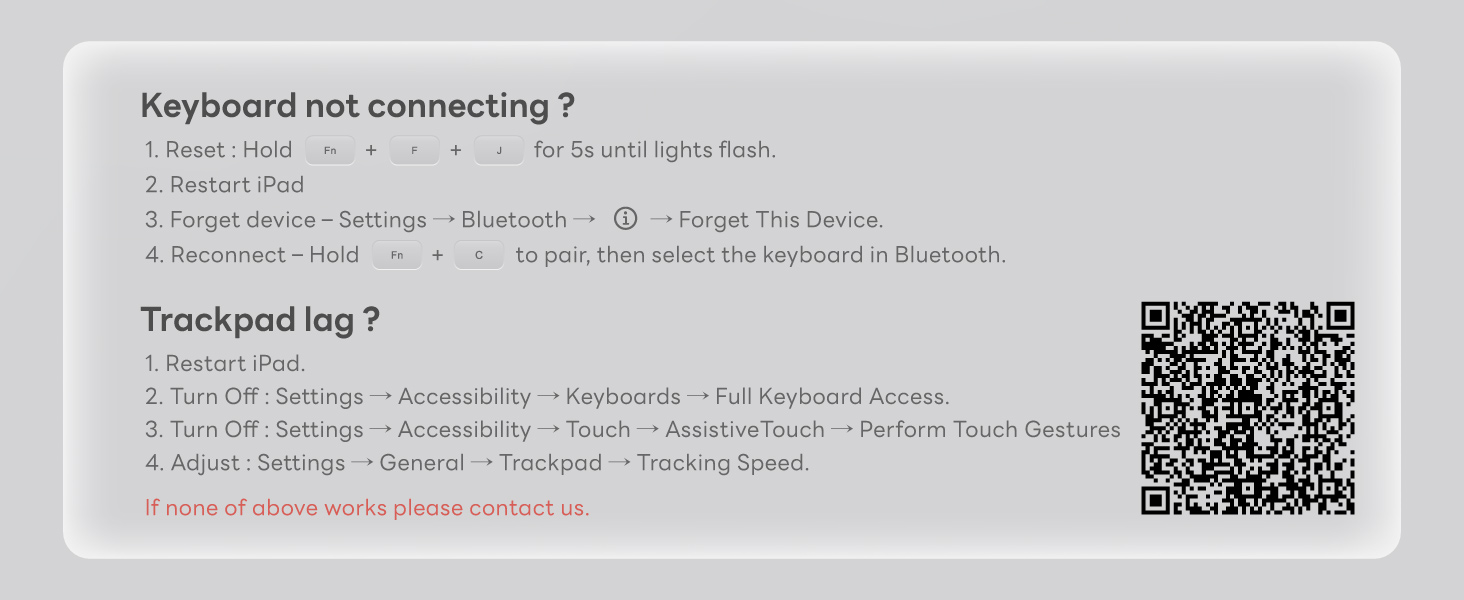Select the 'AssistiveTouch' text

click(x=745, y=430)
